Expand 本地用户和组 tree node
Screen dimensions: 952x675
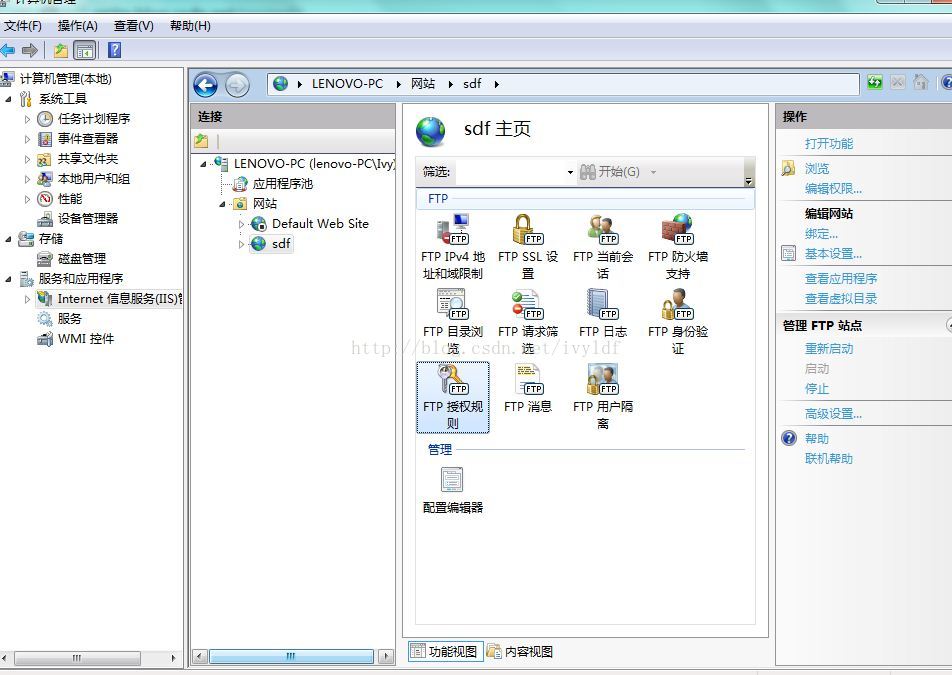pyautogui.click(x=27, y=179)
